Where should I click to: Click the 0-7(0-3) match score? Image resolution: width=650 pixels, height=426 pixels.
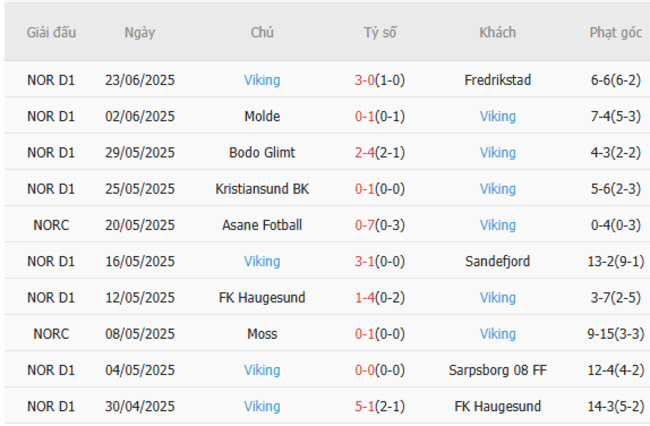(x=380, y=225)
